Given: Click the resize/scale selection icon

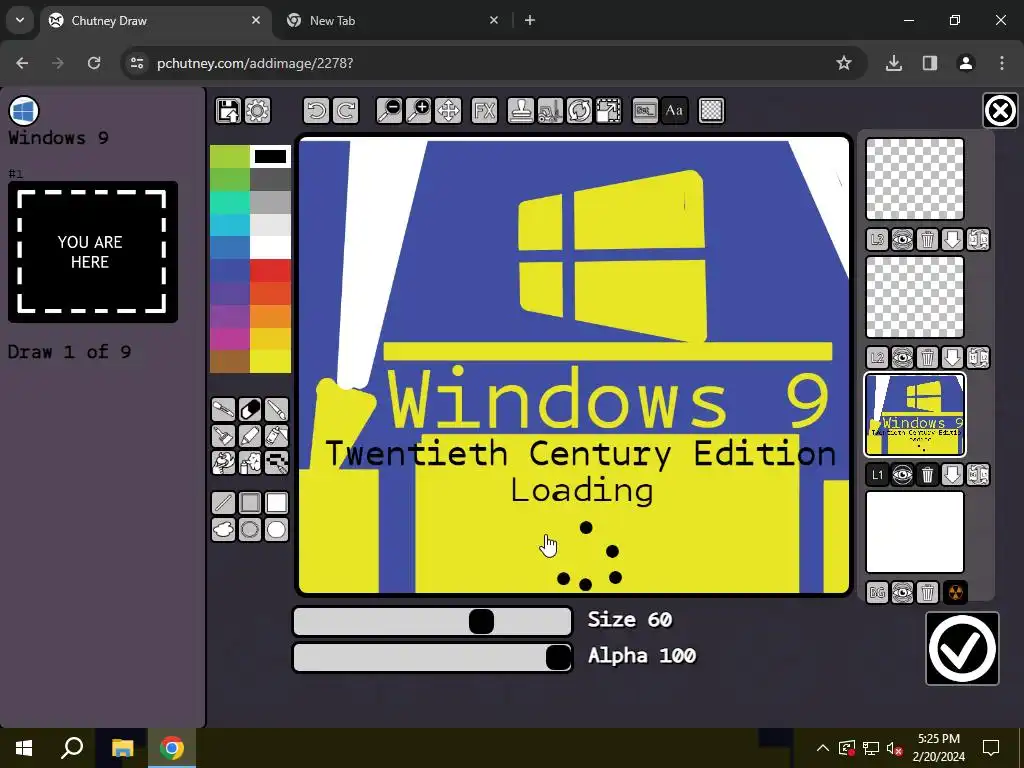Looking at the screenshot, I should (x=608, y=110).
